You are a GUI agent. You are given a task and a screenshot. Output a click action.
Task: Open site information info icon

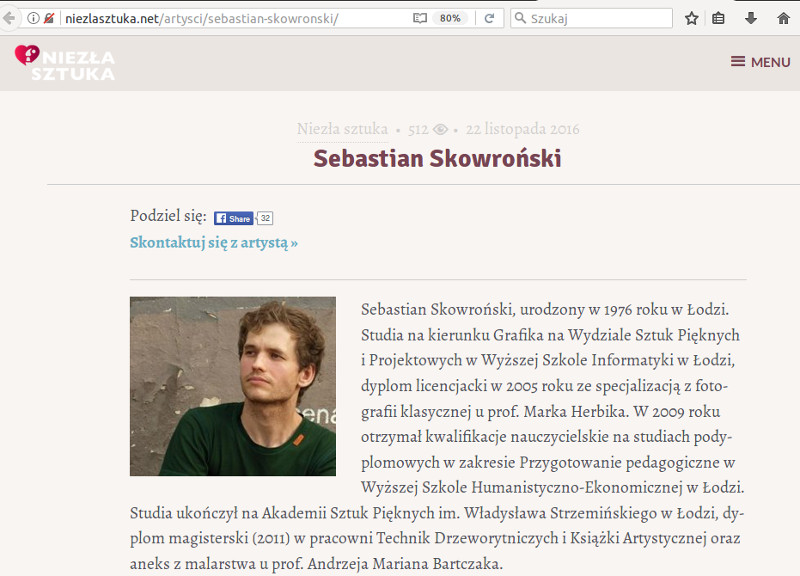[x=33, y=18]
